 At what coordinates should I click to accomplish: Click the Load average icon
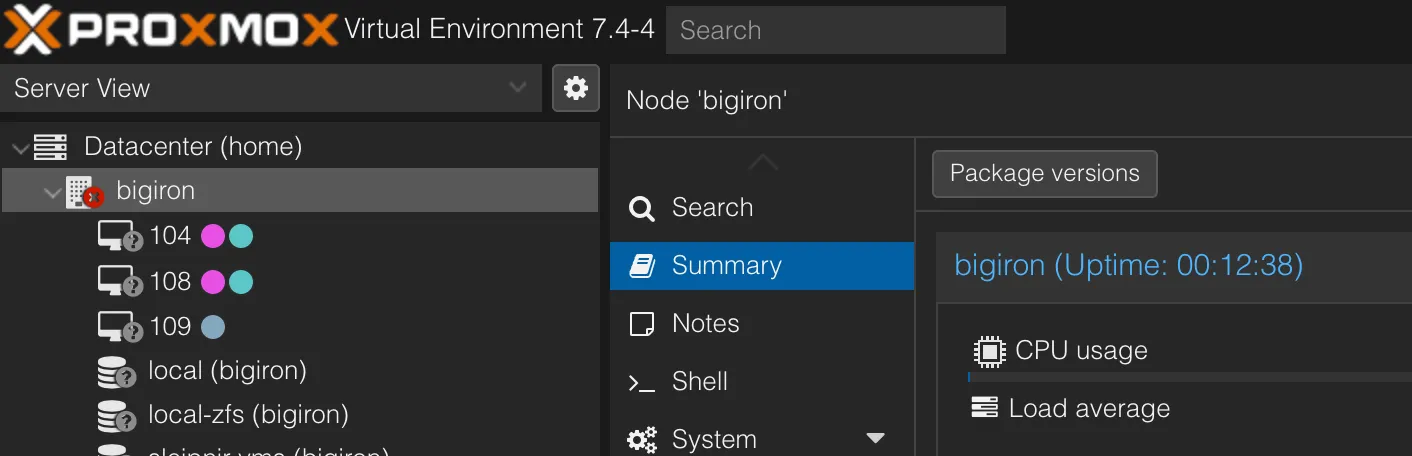[985, 408]
